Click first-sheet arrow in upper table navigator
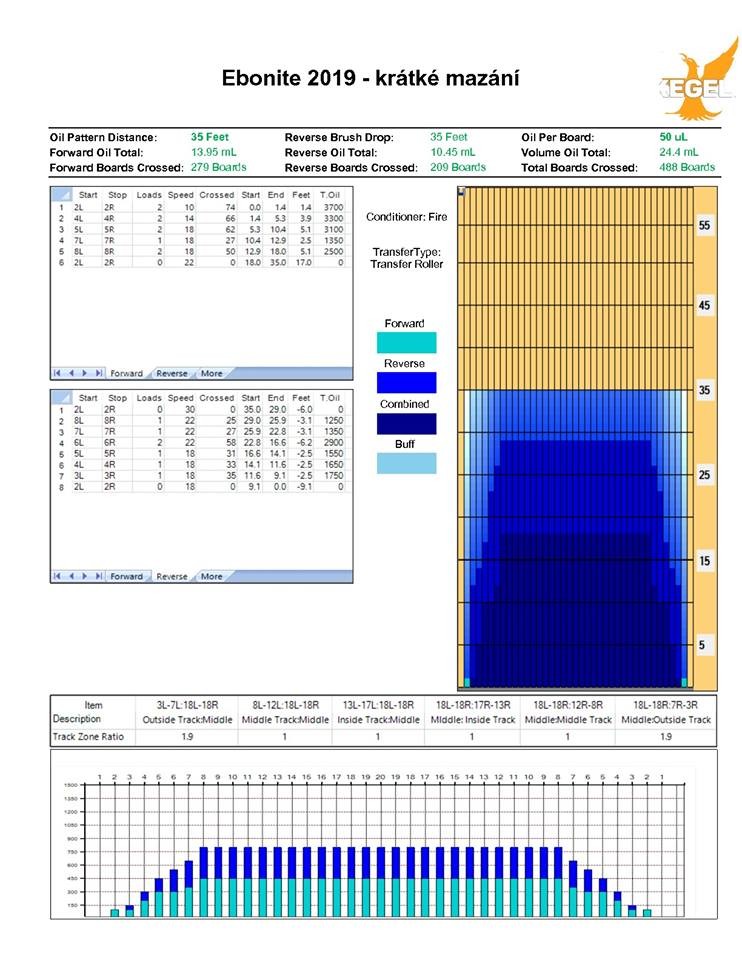 57,373
